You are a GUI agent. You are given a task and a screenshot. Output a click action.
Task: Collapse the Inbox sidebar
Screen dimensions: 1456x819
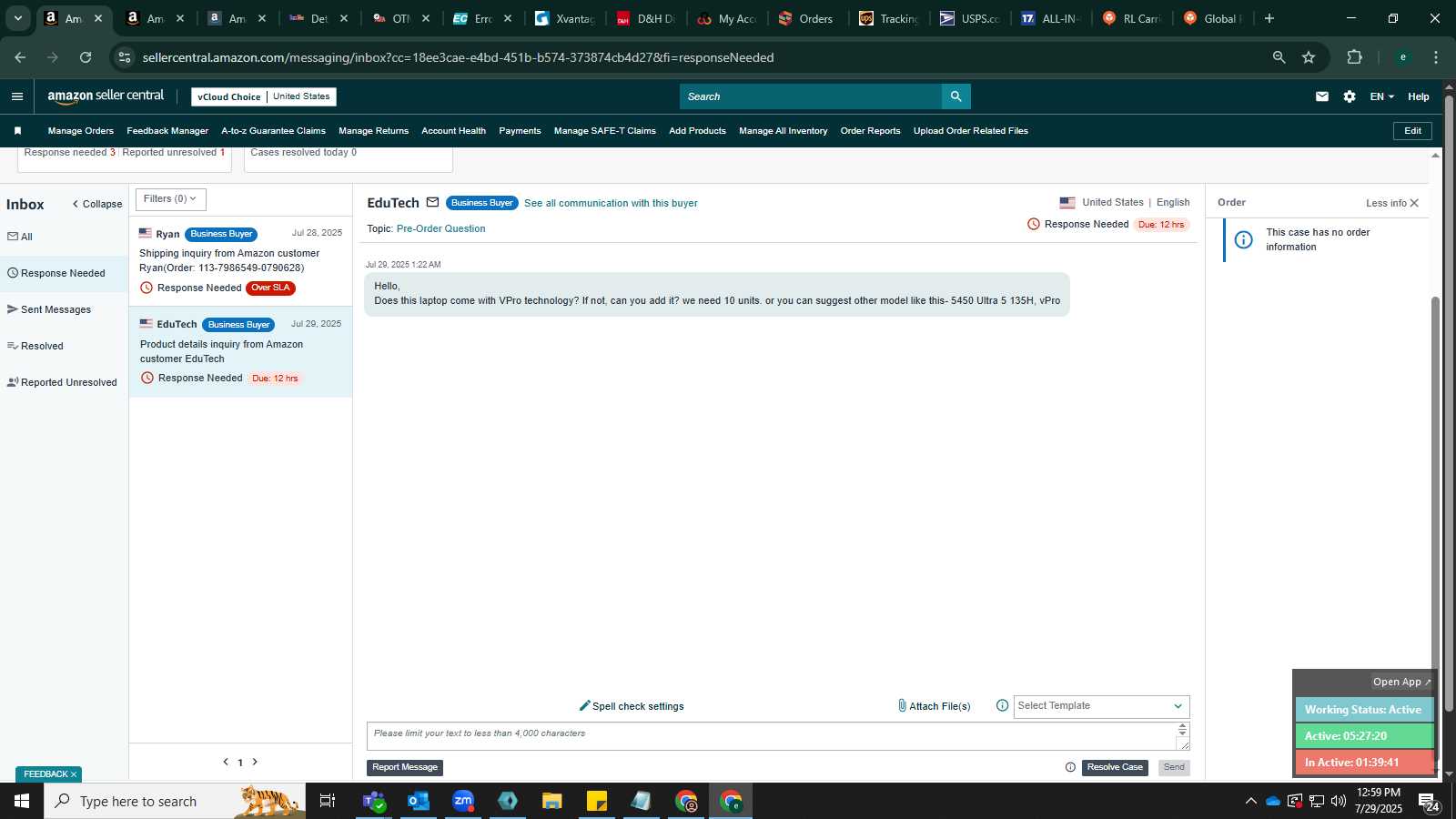(97, 204)
